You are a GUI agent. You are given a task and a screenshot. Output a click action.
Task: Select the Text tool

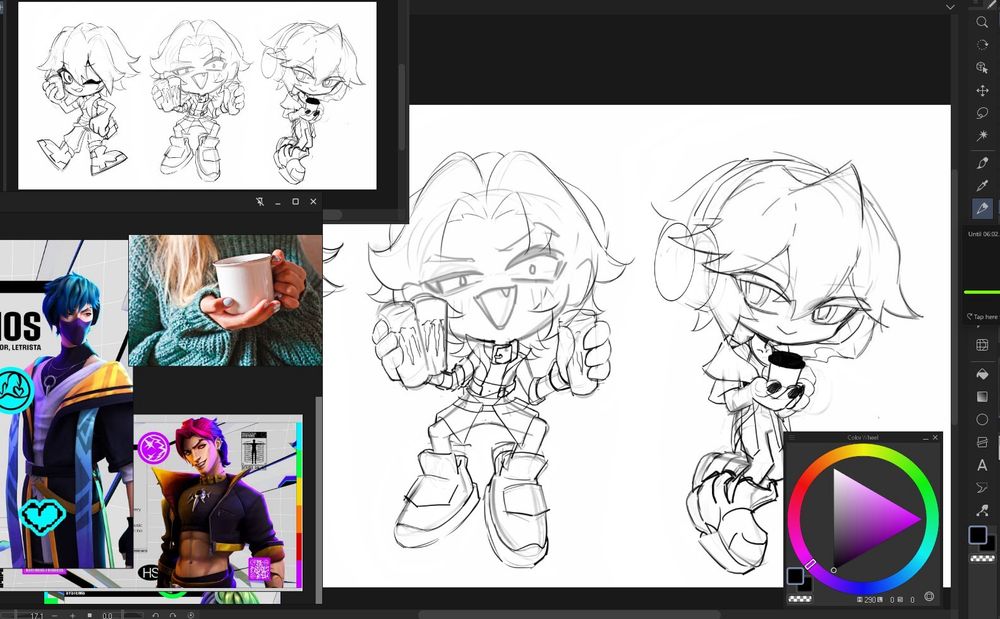click(x=982, y=465)
